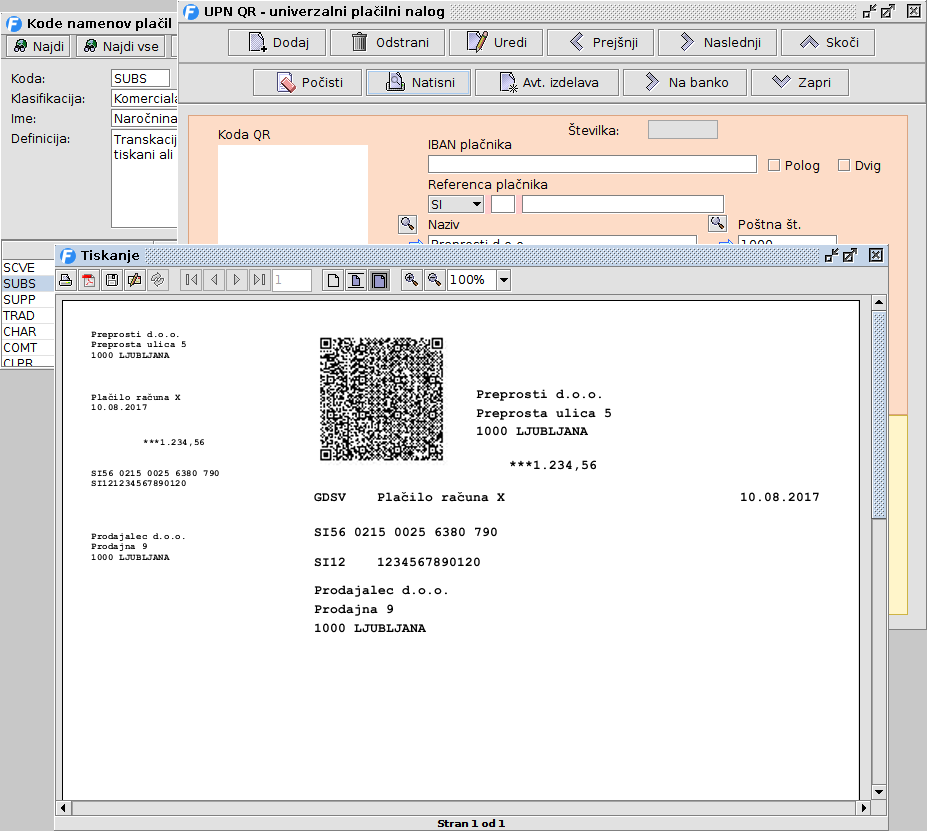927x831 pixels.
Task: Click the Avt. izdelava button
Action: point(547,82)
